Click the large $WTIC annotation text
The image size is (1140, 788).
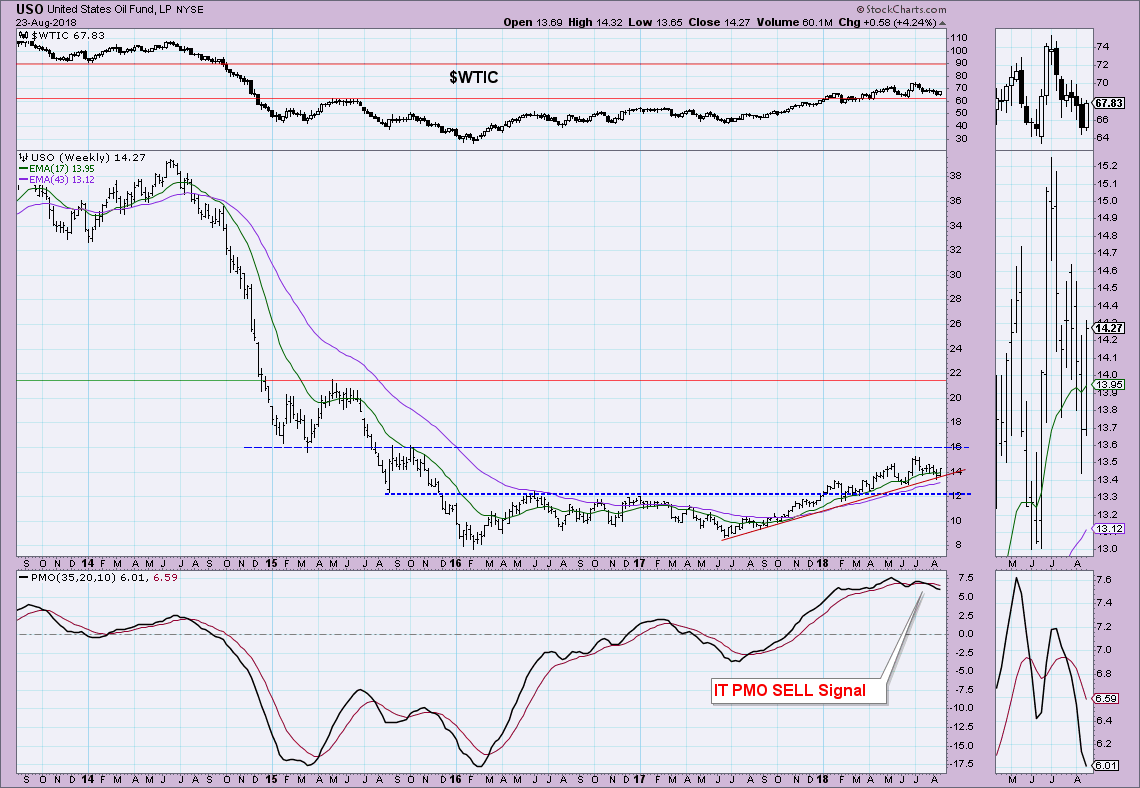coord(474,77)
